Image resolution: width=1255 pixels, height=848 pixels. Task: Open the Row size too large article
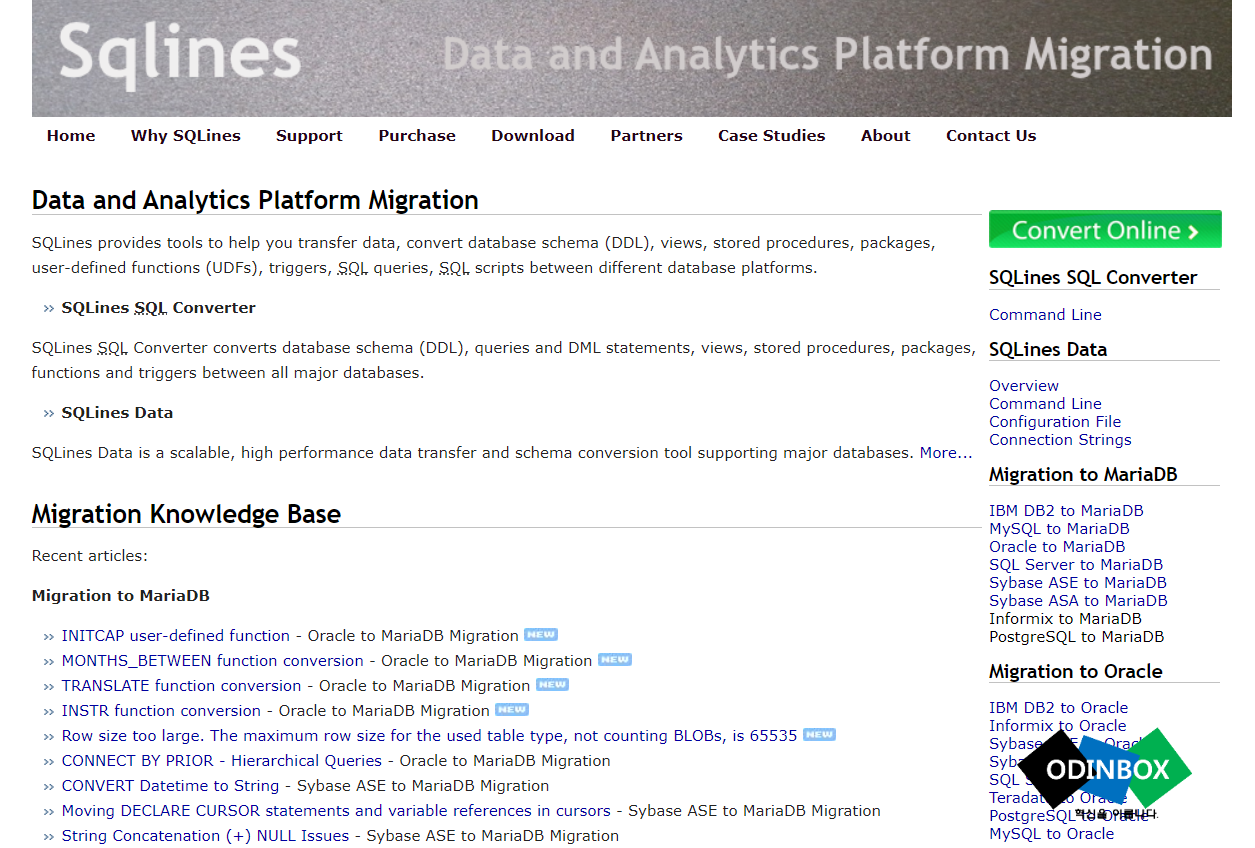(x=429, y=736)
